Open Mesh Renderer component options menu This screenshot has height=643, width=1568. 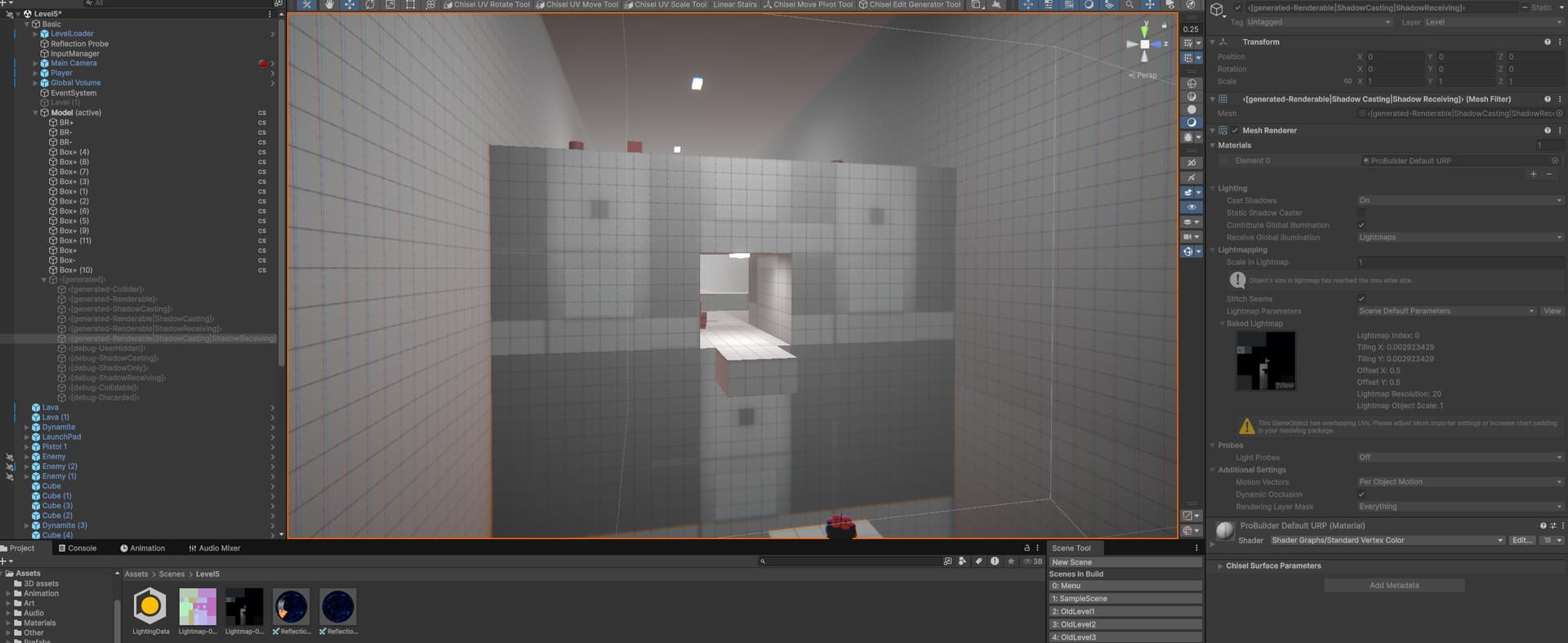coord(1560,130)
